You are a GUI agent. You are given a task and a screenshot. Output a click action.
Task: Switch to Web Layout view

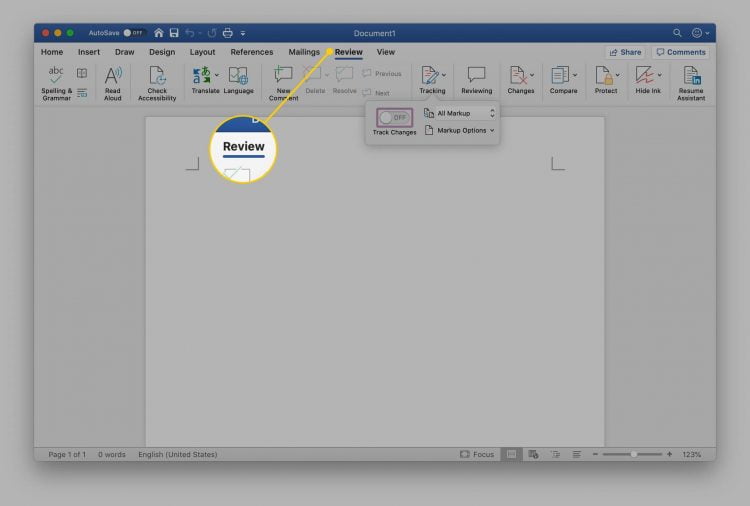pos(533,454)
